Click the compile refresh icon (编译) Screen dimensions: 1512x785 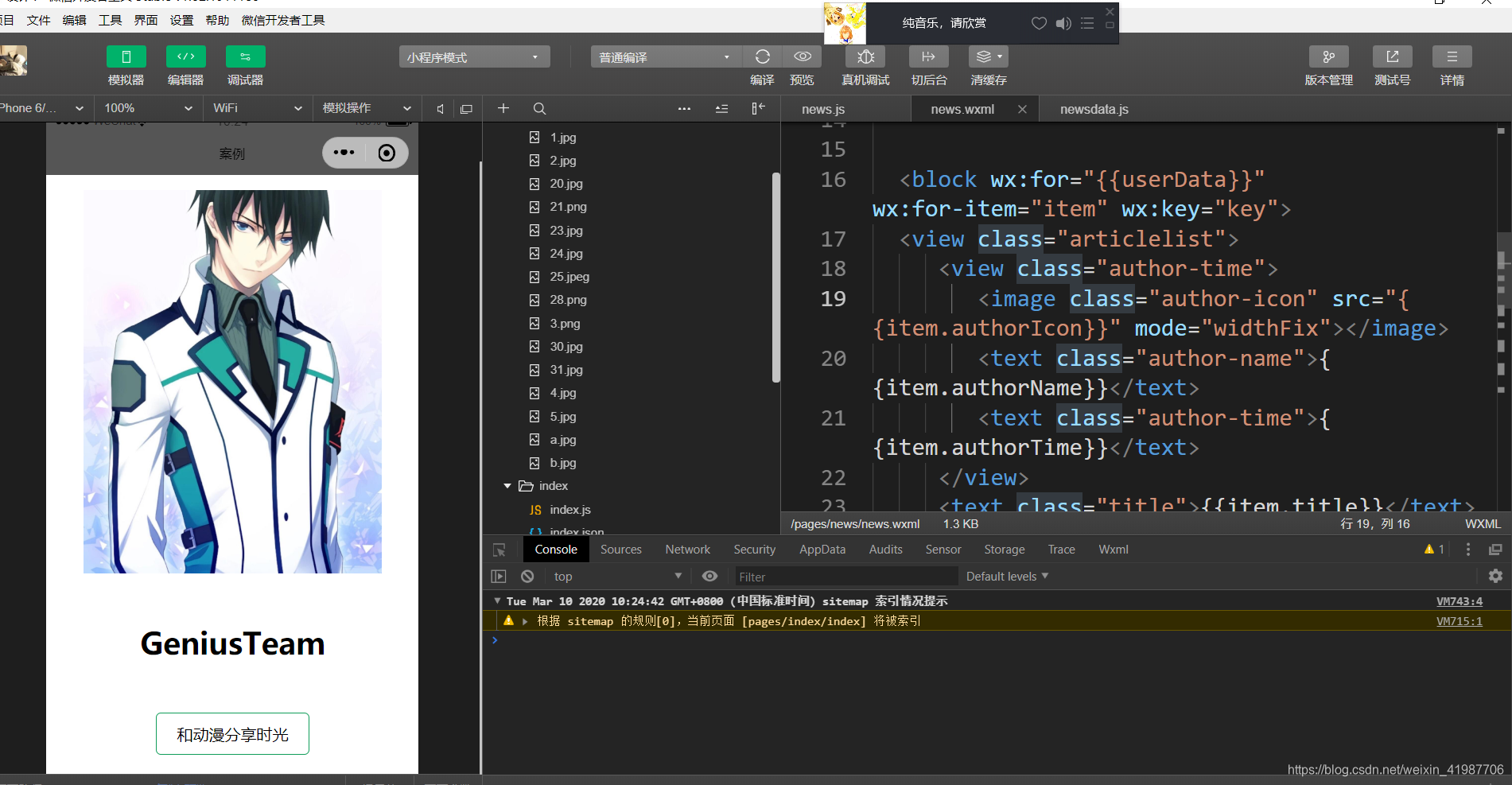[x=762, y=56]
